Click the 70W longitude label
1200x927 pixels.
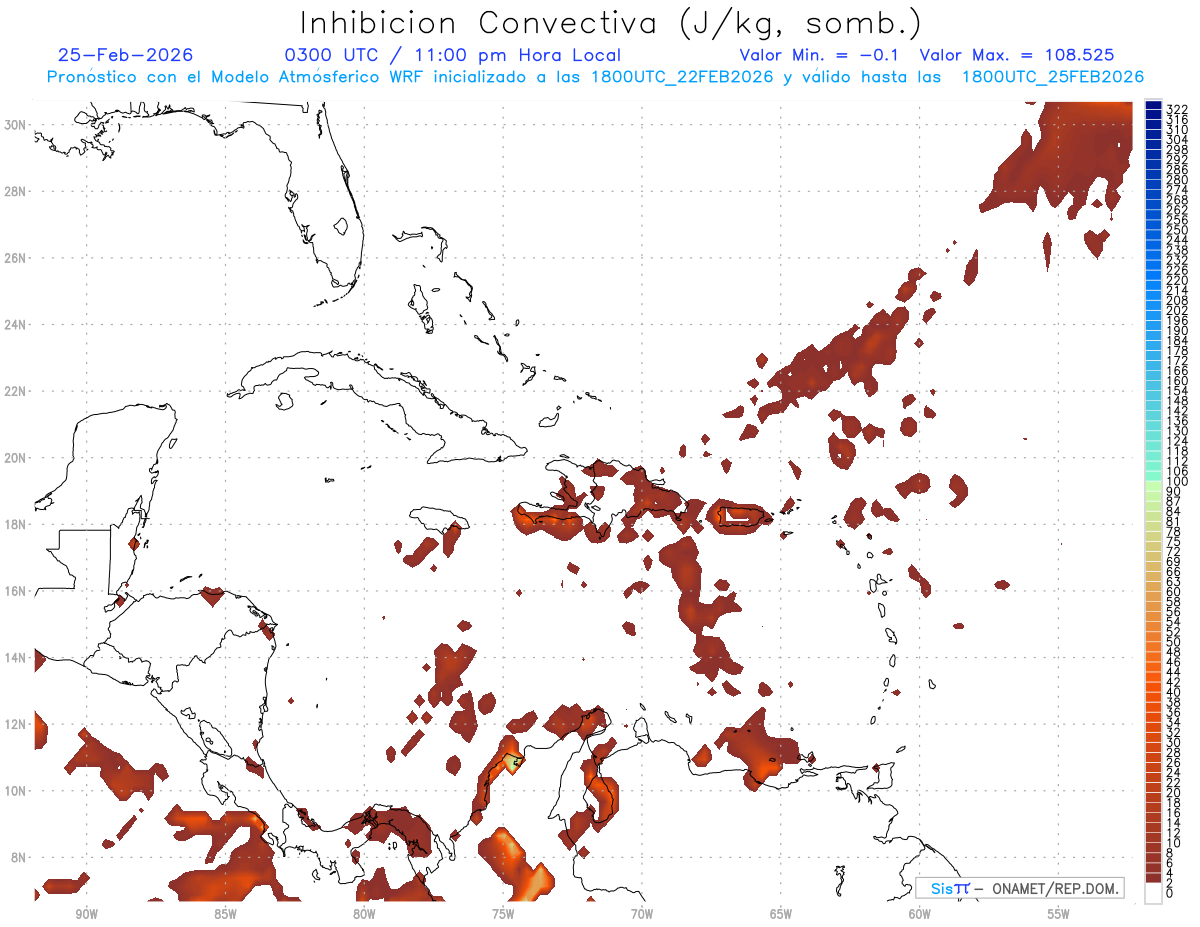pyautogui.click(x=642, y=914)
